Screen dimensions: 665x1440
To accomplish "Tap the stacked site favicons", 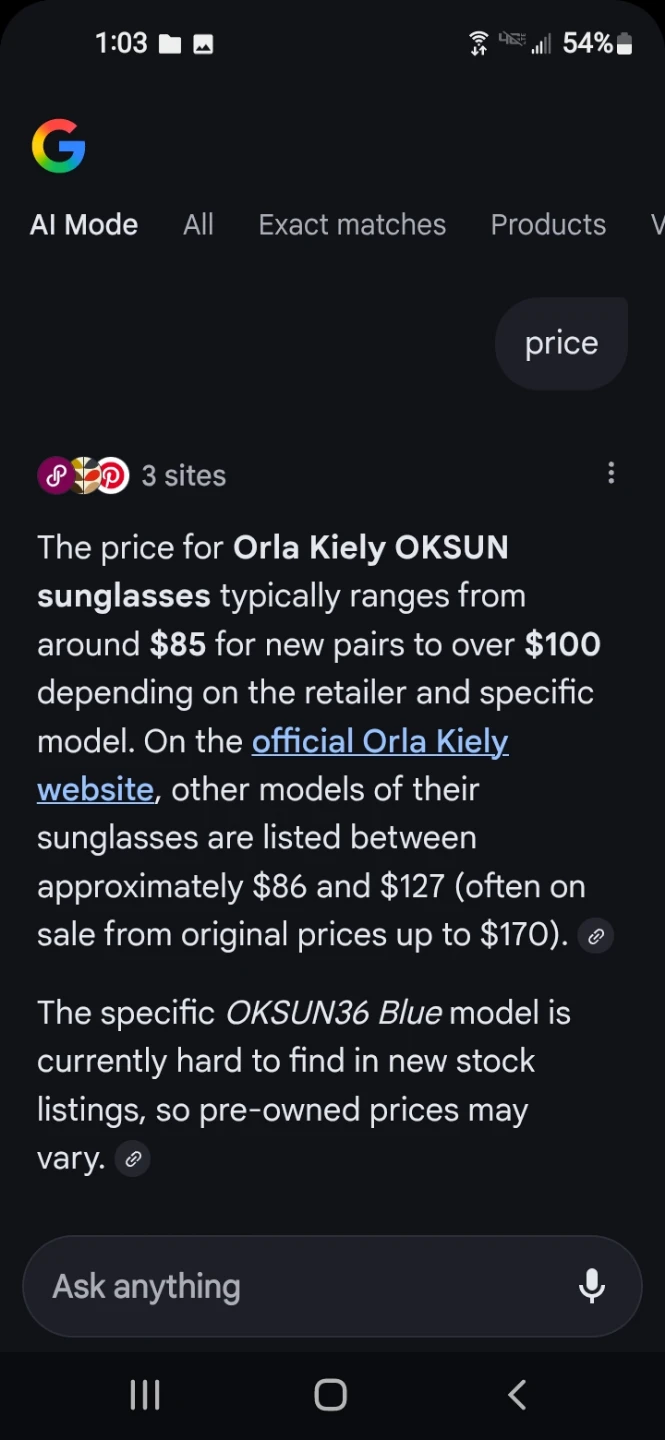I will (84, 475).
